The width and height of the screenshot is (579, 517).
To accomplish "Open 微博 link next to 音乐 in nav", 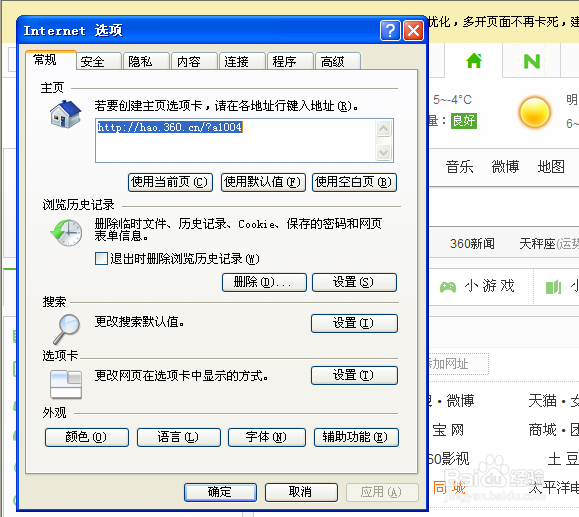I will click(505, 167).
